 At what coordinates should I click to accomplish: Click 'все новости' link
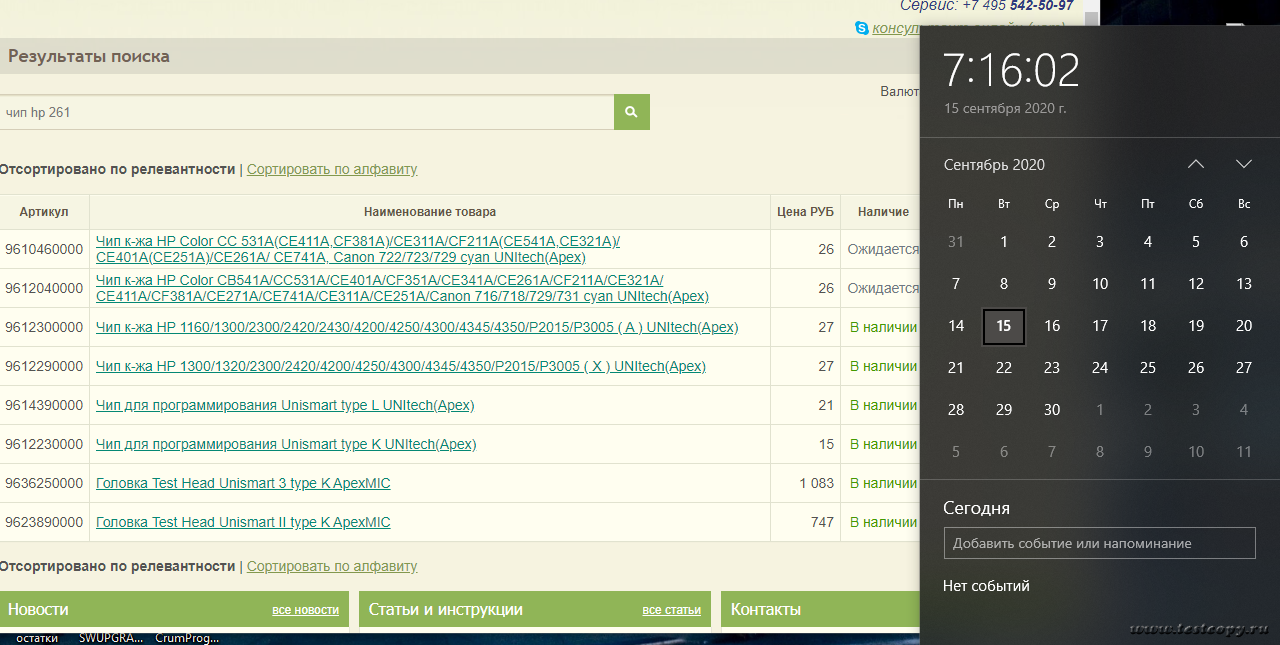(305, 610)
